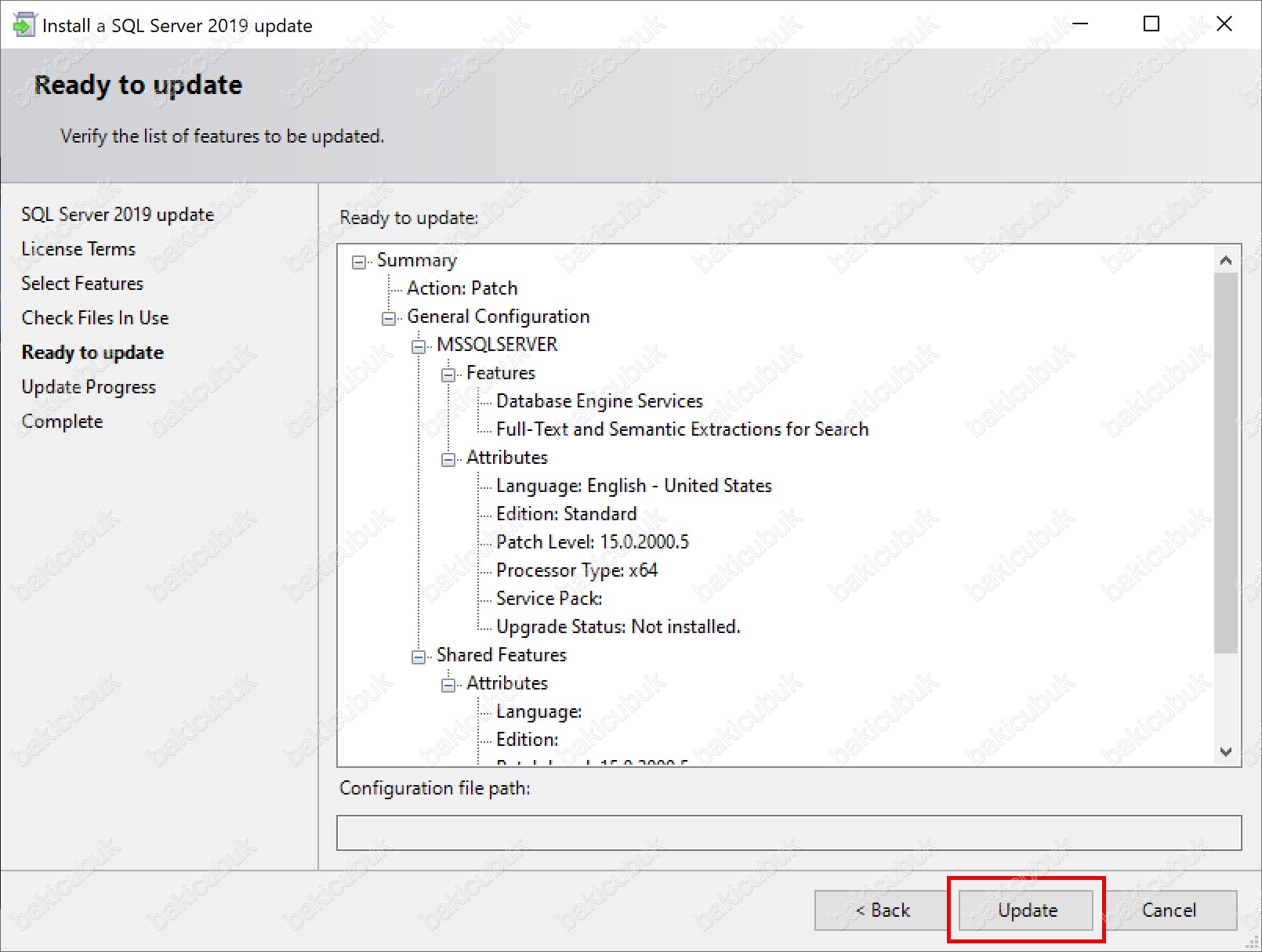Click the Update button
Image resolution: width=1262 pixels, height=952 pixels.
coord(1026,910)
